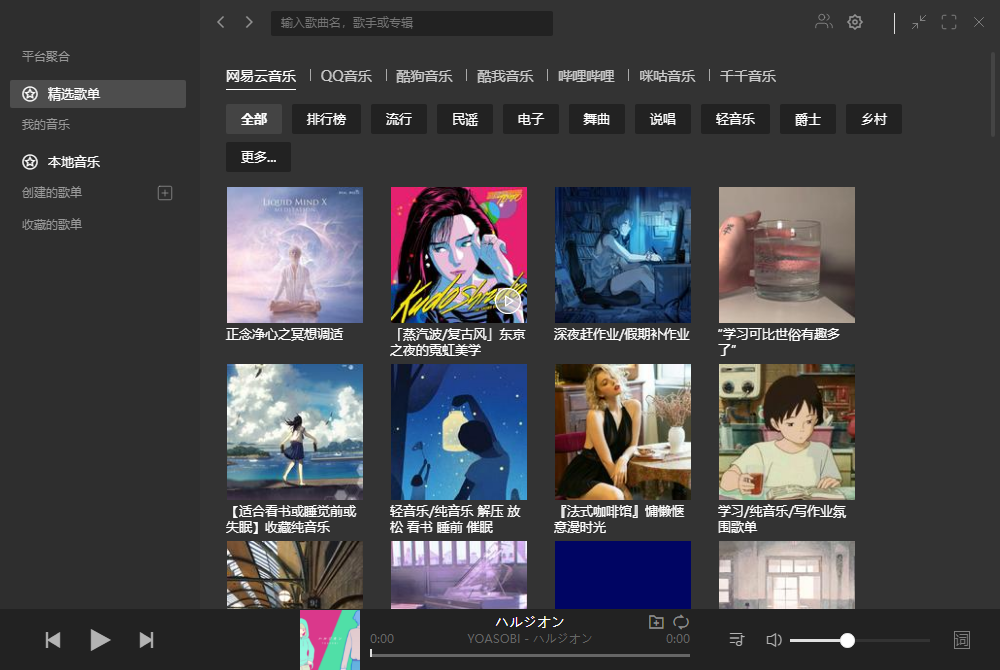
Task: Click the forward navigation arrow
Action: 248,21
